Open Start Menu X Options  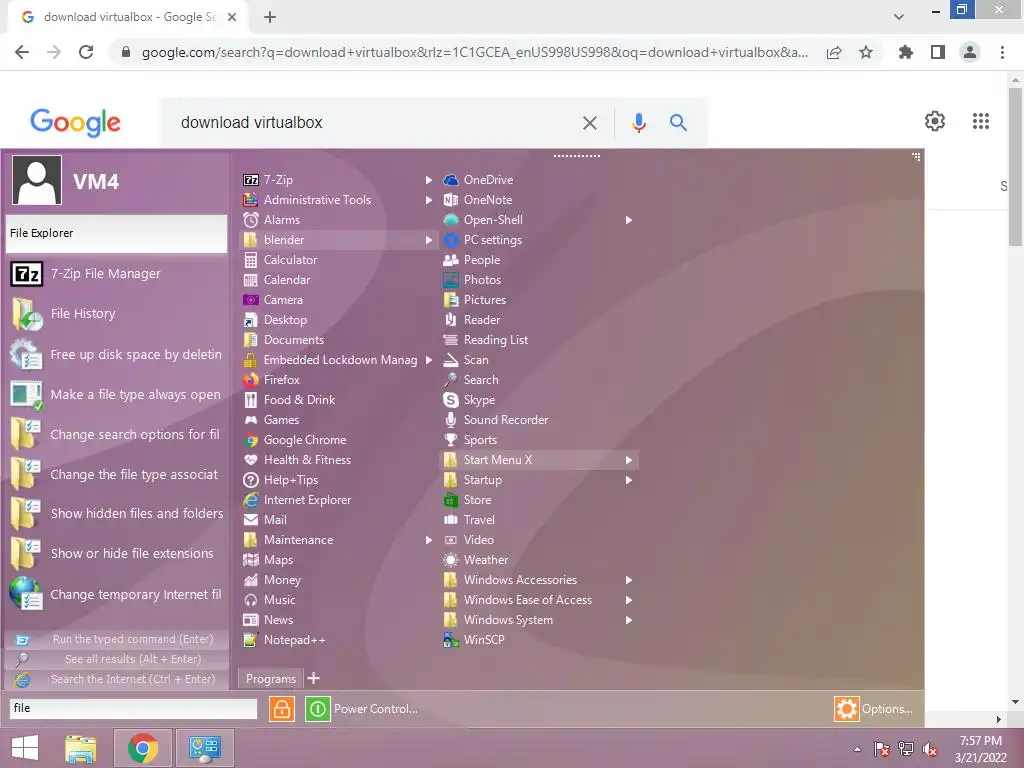click(874, 709)
